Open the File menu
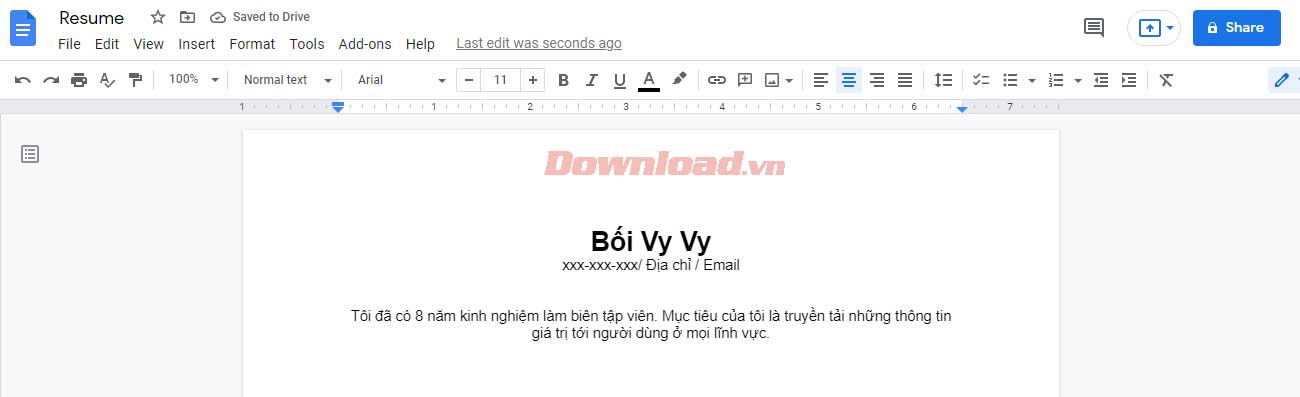 click(x=69, y=44)
